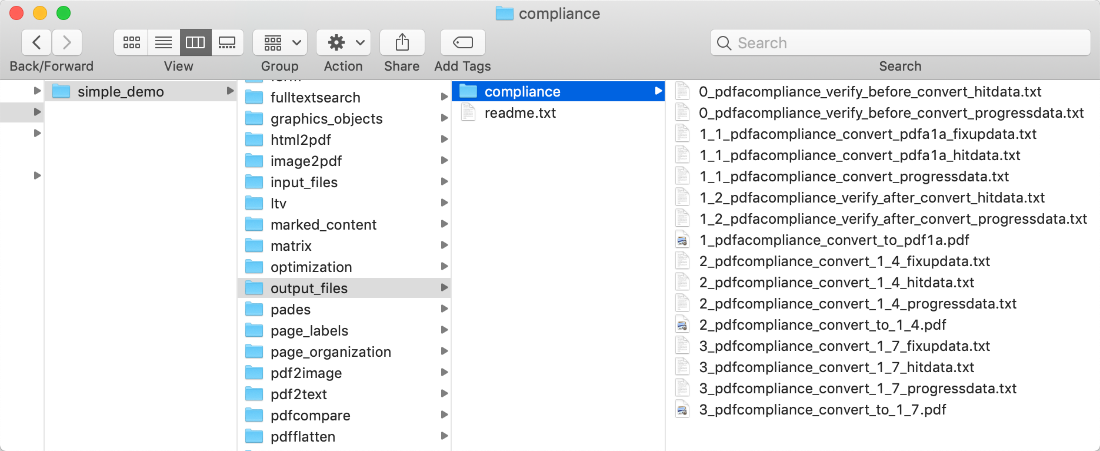Viewport: 1100px width, 451px height.
Task: Expand the simple_demo folder arrow
Action: [x=231, y=92]
